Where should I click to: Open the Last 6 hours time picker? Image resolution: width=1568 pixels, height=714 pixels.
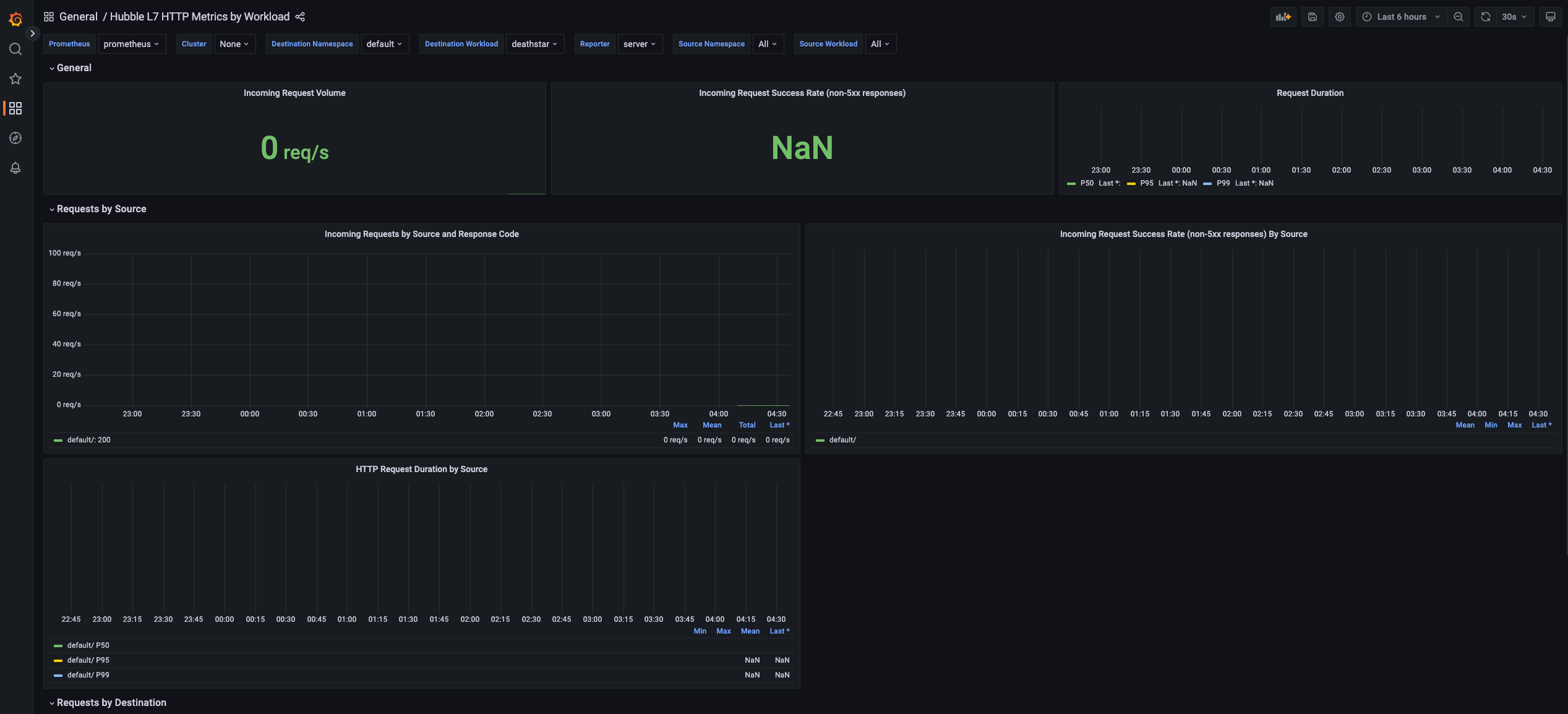pos(1401,17)
